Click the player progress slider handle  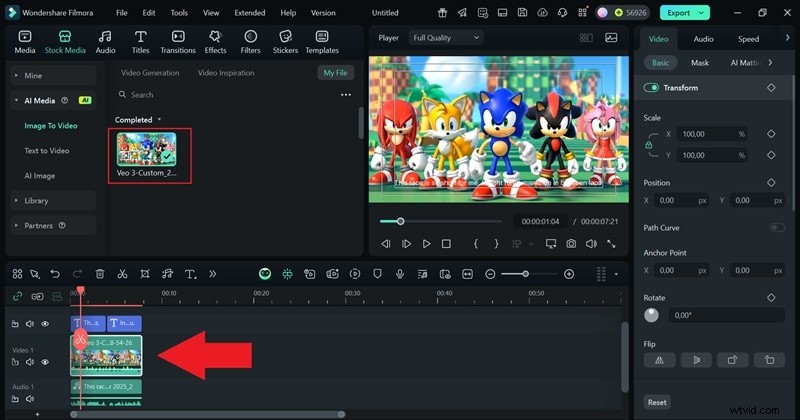point(401,221)
